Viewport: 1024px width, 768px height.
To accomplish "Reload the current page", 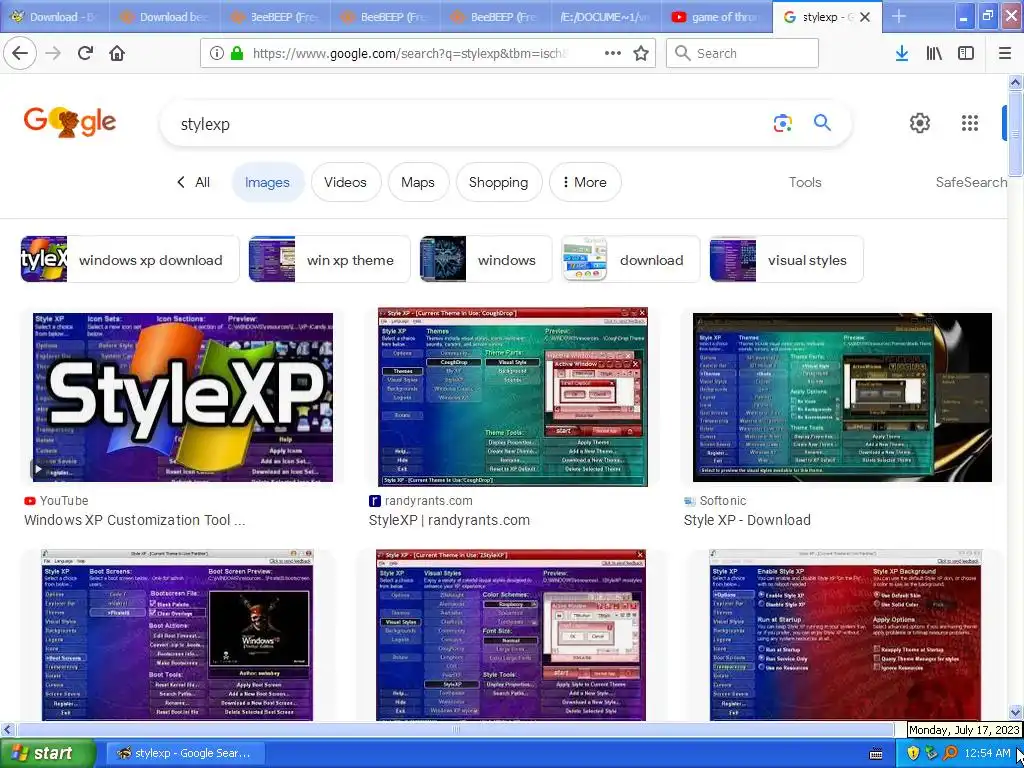I will point(85,53).
